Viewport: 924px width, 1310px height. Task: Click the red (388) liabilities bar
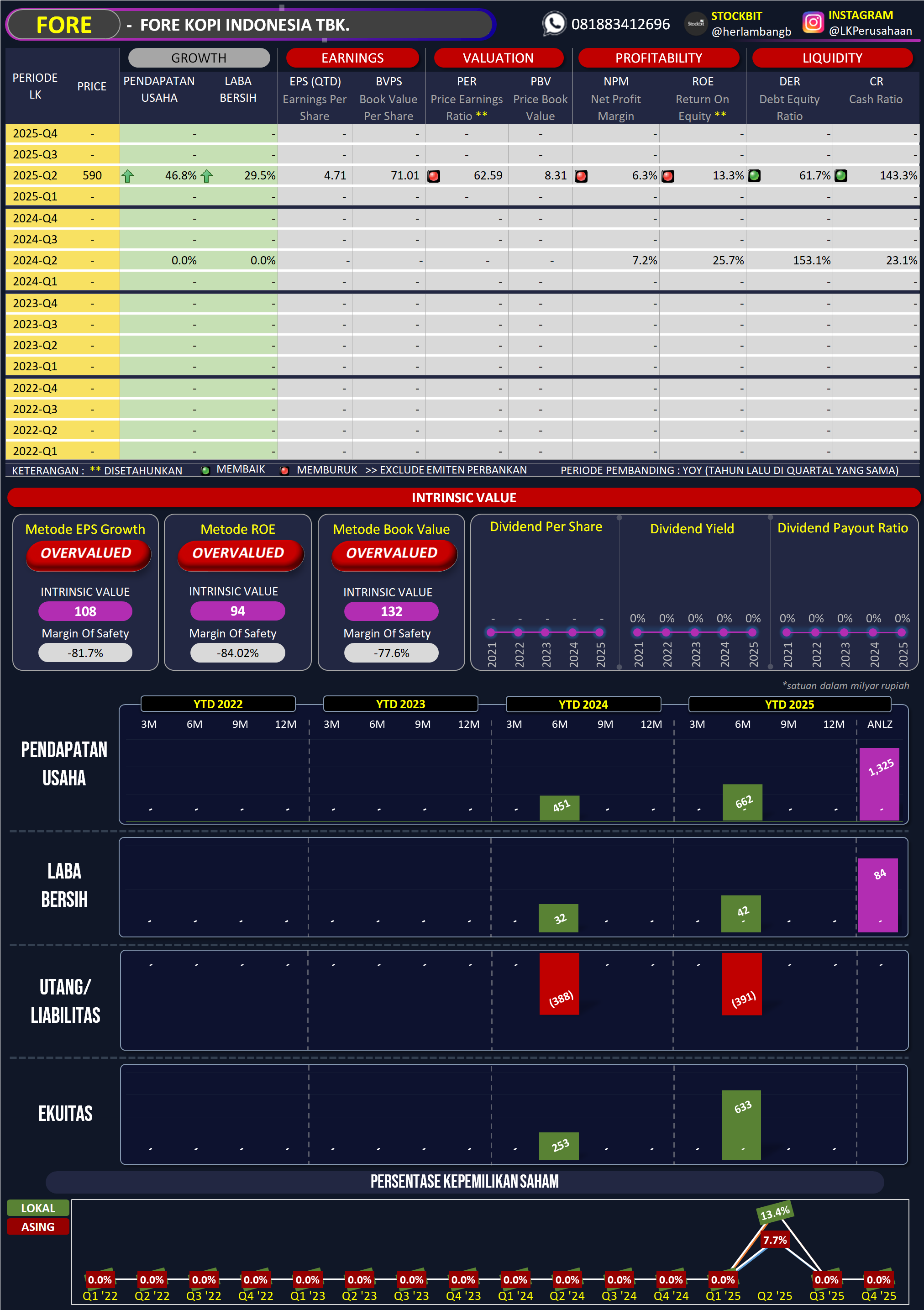tap(560, 984)
